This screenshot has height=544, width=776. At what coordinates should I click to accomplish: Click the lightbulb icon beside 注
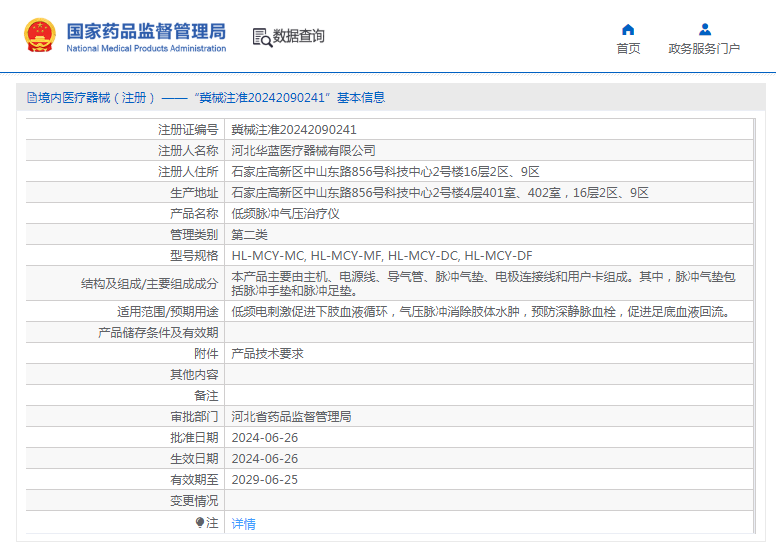pos(200,522)
